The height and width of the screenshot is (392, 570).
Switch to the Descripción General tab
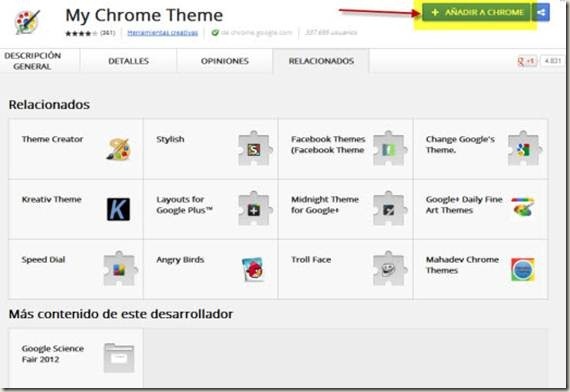click(x=32, y=61)
